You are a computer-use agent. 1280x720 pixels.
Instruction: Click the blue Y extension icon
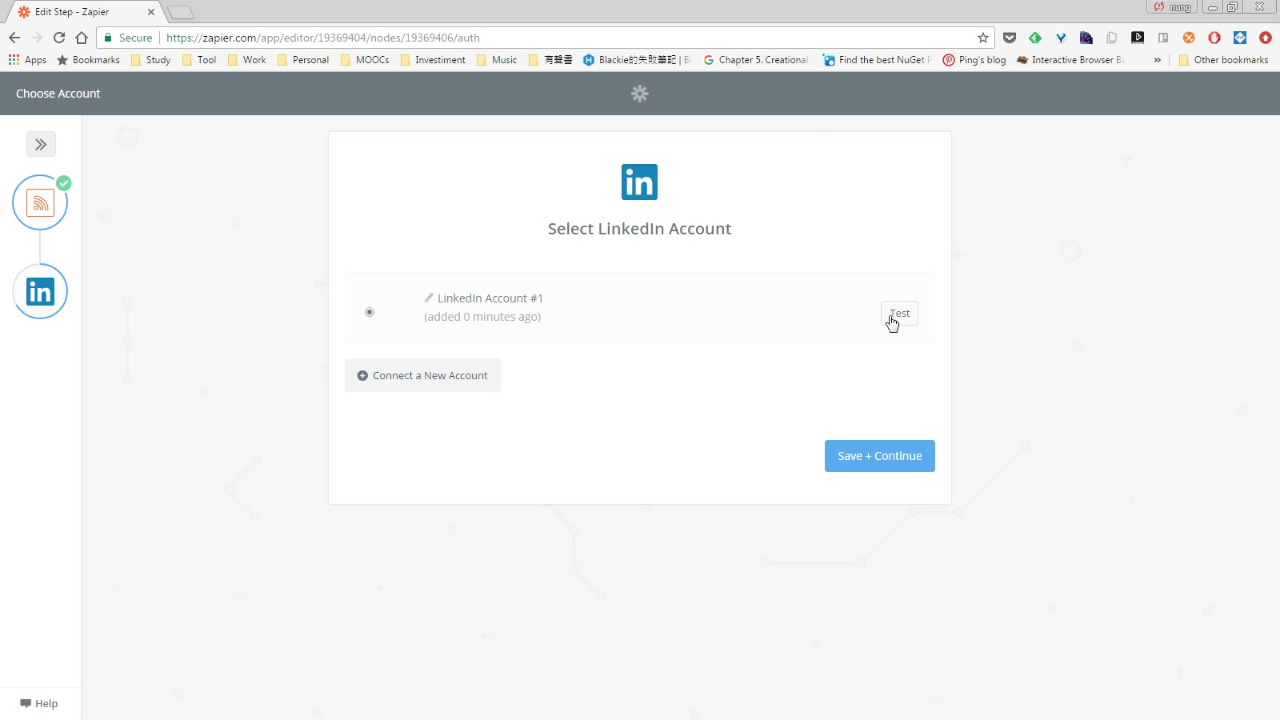point(1061,38)
